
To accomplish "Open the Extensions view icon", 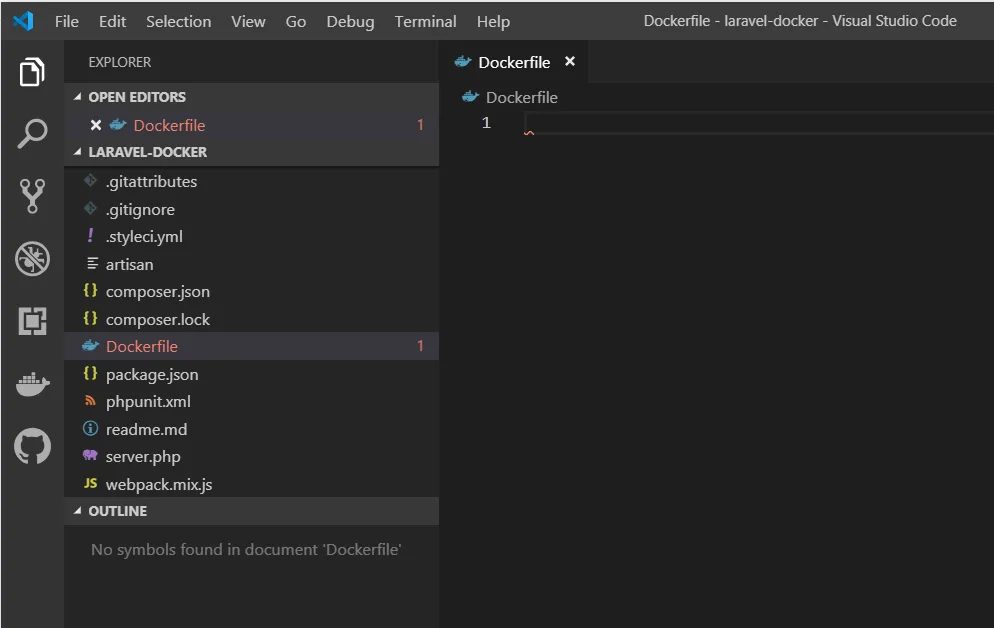I will 32,321.
